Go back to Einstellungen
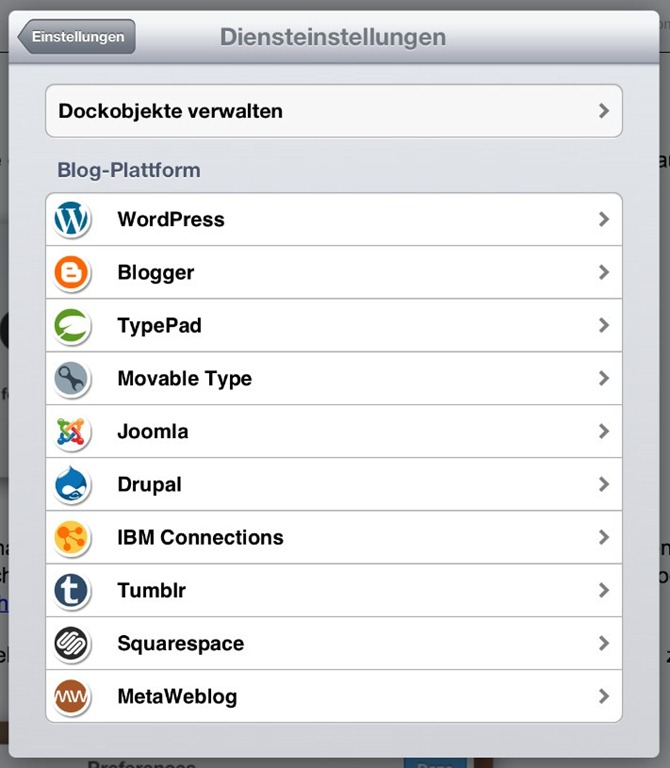This screenshot has height=768, width=670. [x=77, y=37]
